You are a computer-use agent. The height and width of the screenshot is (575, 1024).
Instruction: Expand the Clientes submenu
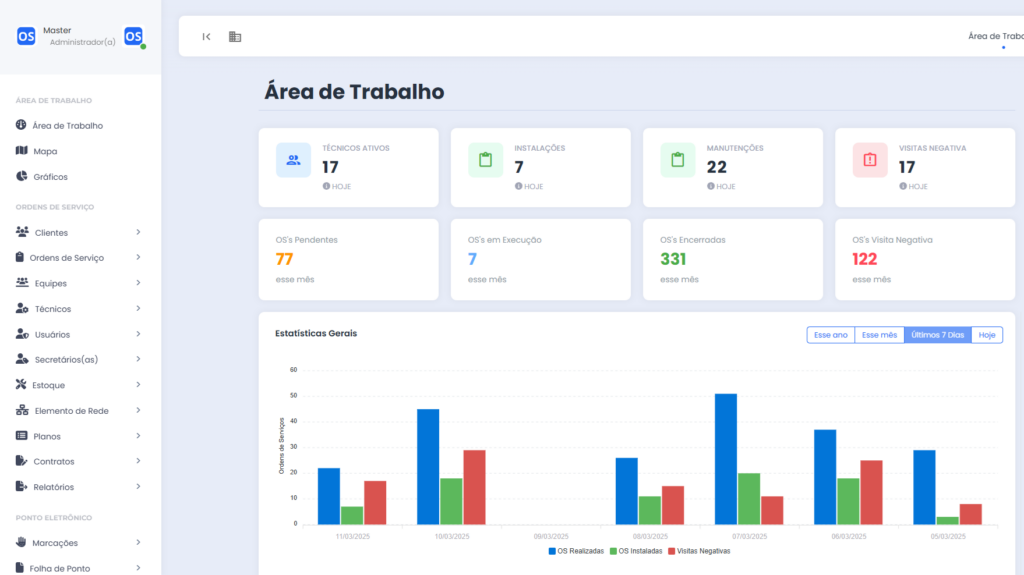point(138,233)
